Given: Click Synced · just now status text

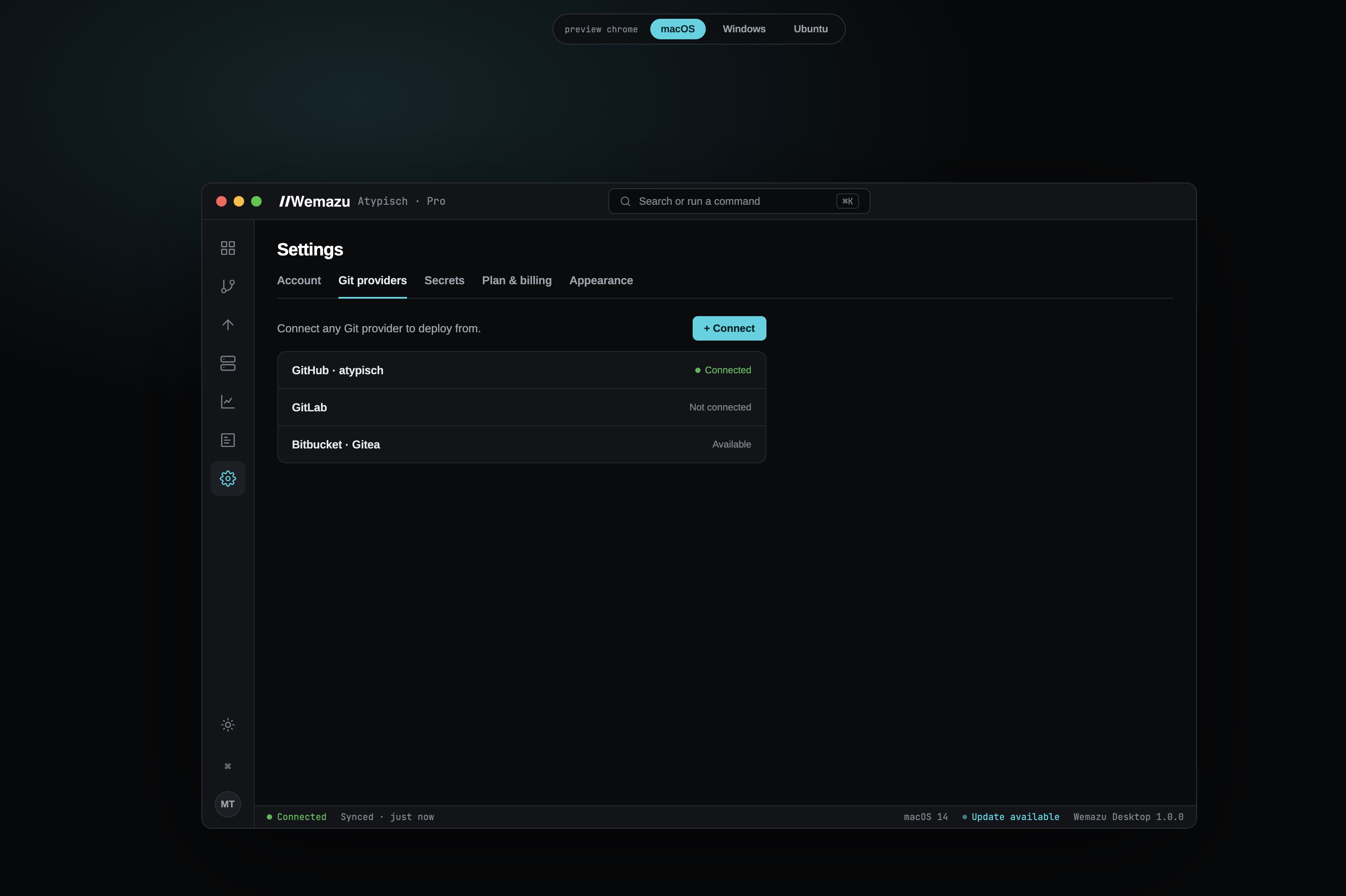Looking at the screenshot, I should [x=387, y=817].
